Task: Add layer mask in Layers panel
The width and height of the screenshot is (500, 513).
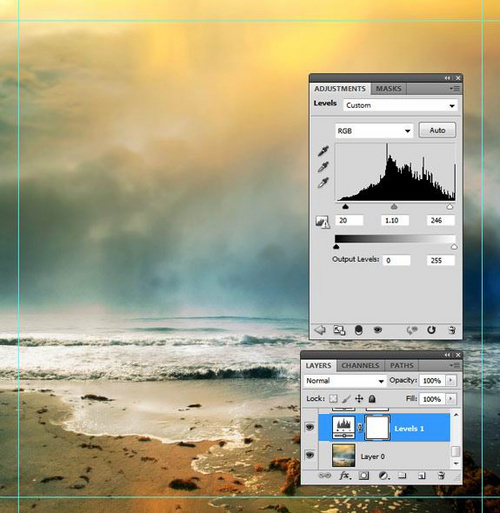Action: pyautogui.click(x=364, y=476)
